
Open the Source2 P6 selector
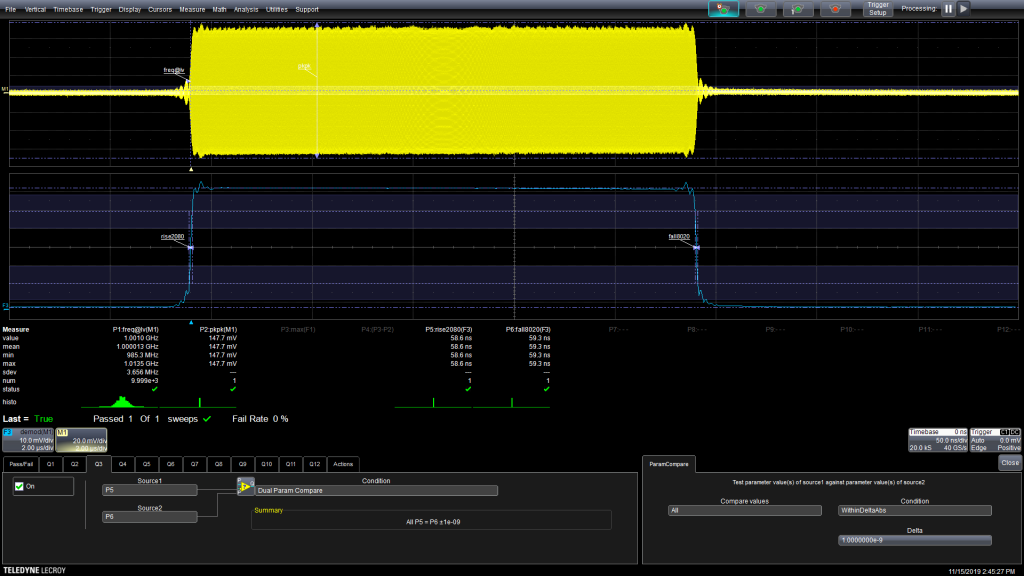coord(150,517)
